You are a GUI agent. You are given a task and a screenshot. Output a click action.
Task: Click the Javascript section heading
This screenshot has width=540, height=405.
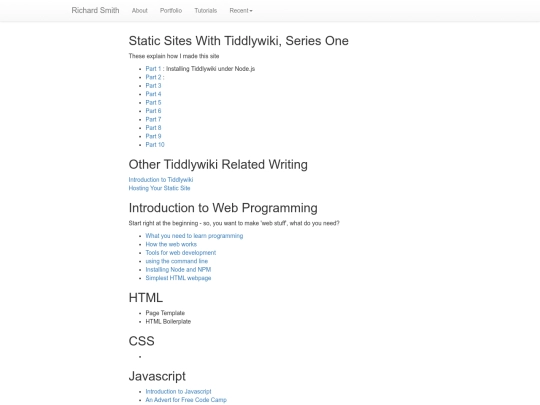tap(157, 376)
